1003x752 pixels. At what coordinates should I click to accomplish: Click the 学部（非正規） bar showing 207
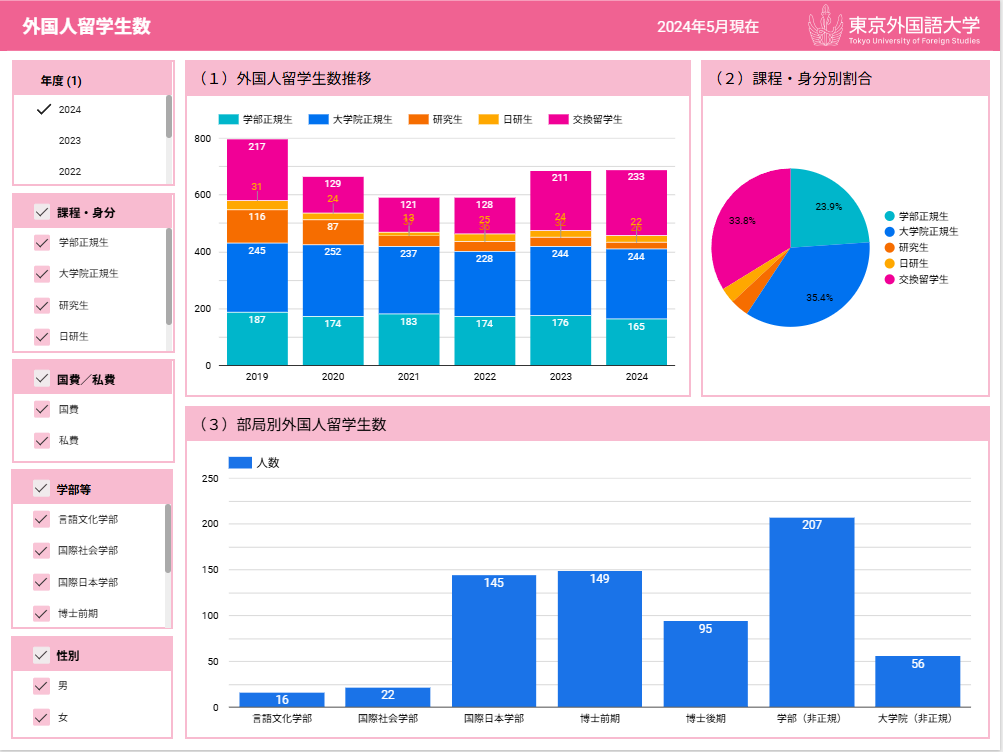(812, 611)
